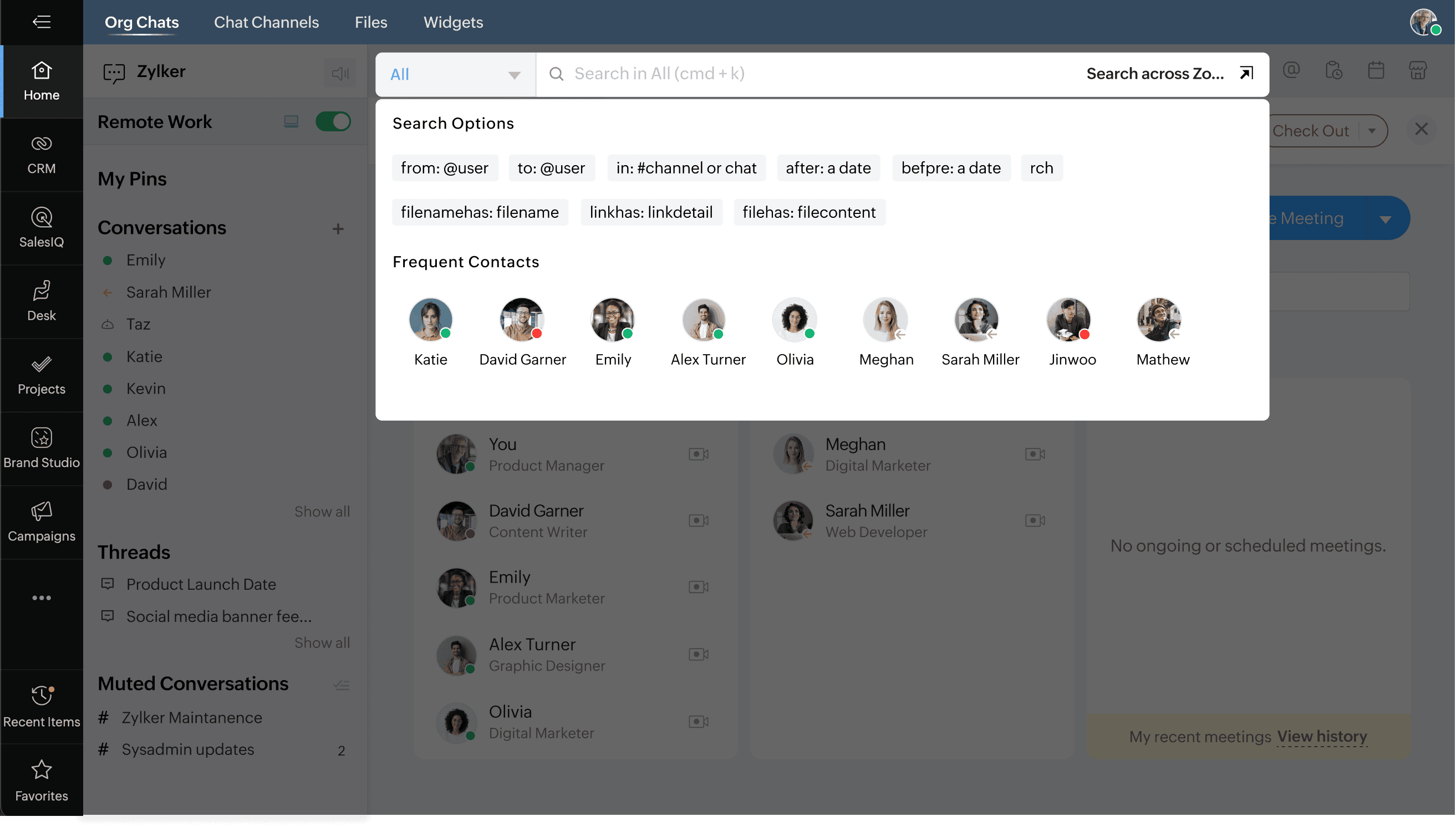1456x827 pixels.
Task: Toggle the Remote Work switch off
Action: (333, 121)
